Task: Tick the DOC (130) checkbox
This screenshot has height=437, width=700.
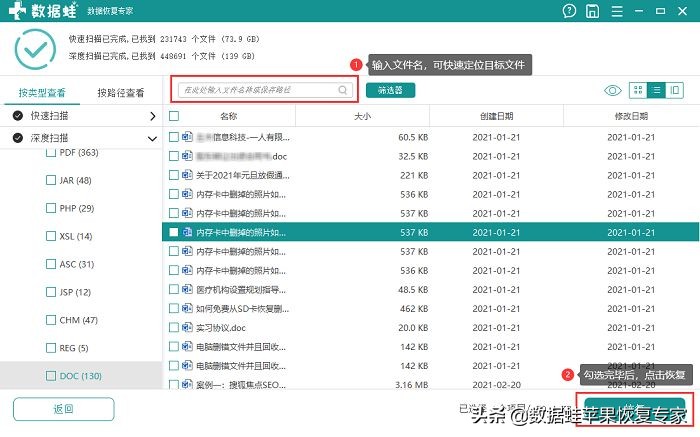Action: tap(51, 375)
